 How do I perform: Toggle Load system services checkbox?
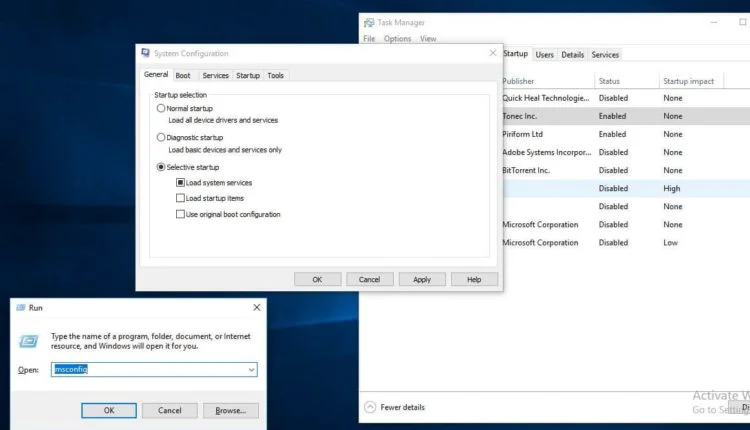(x=180, y=183)
